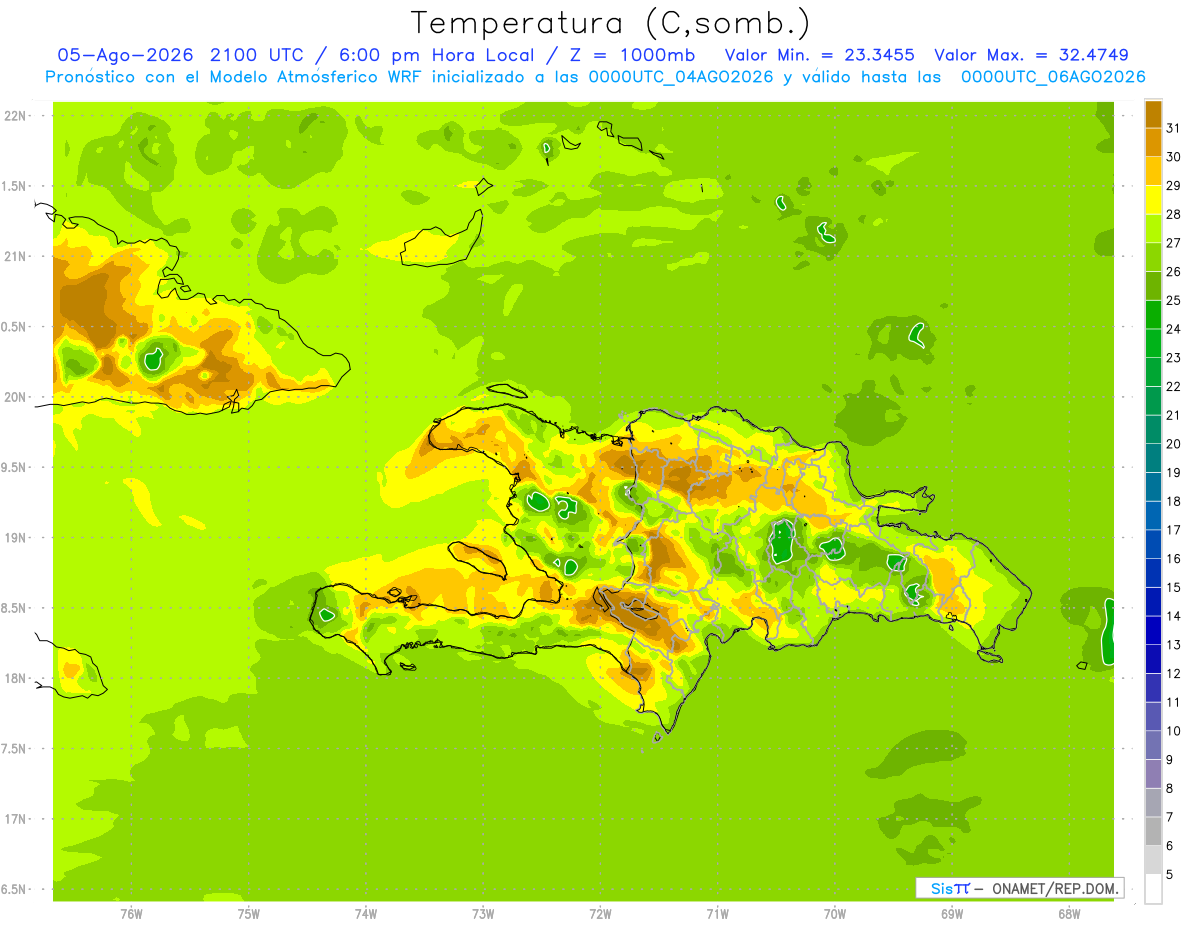
Task: Click the 73W longitude label
Action: tap(483, 914)
